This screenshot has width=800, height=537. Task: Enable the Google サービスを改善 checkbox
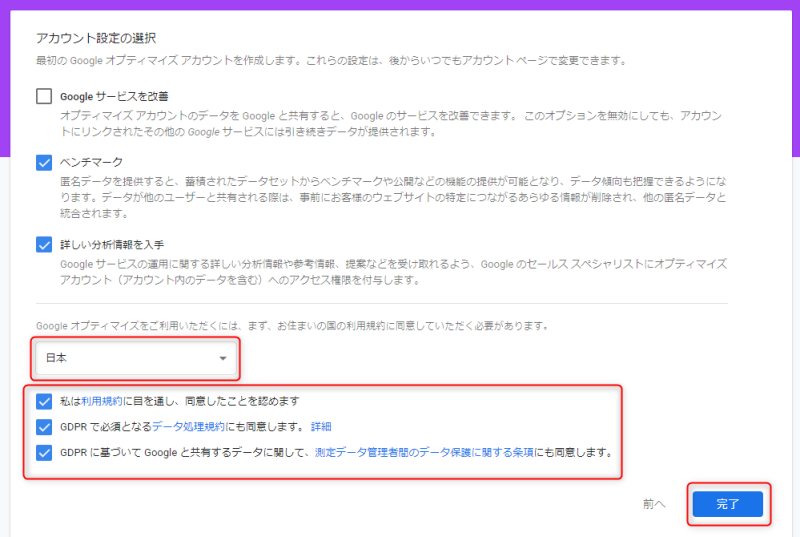tap(44, 96)
